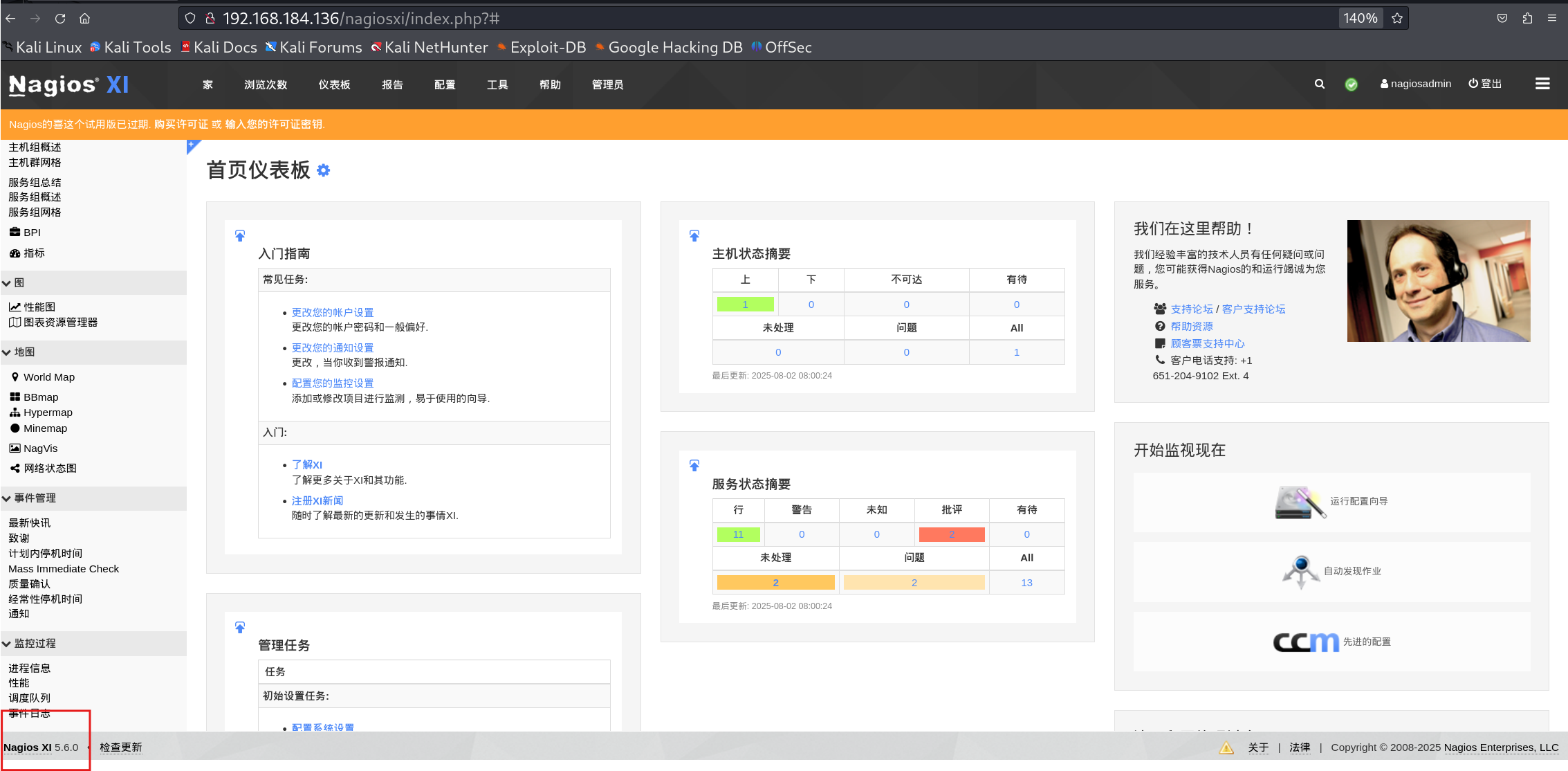Open the Nagios XI search magnifier
The height and width of the screenshot is (771, 1568).
[1320, 84]
